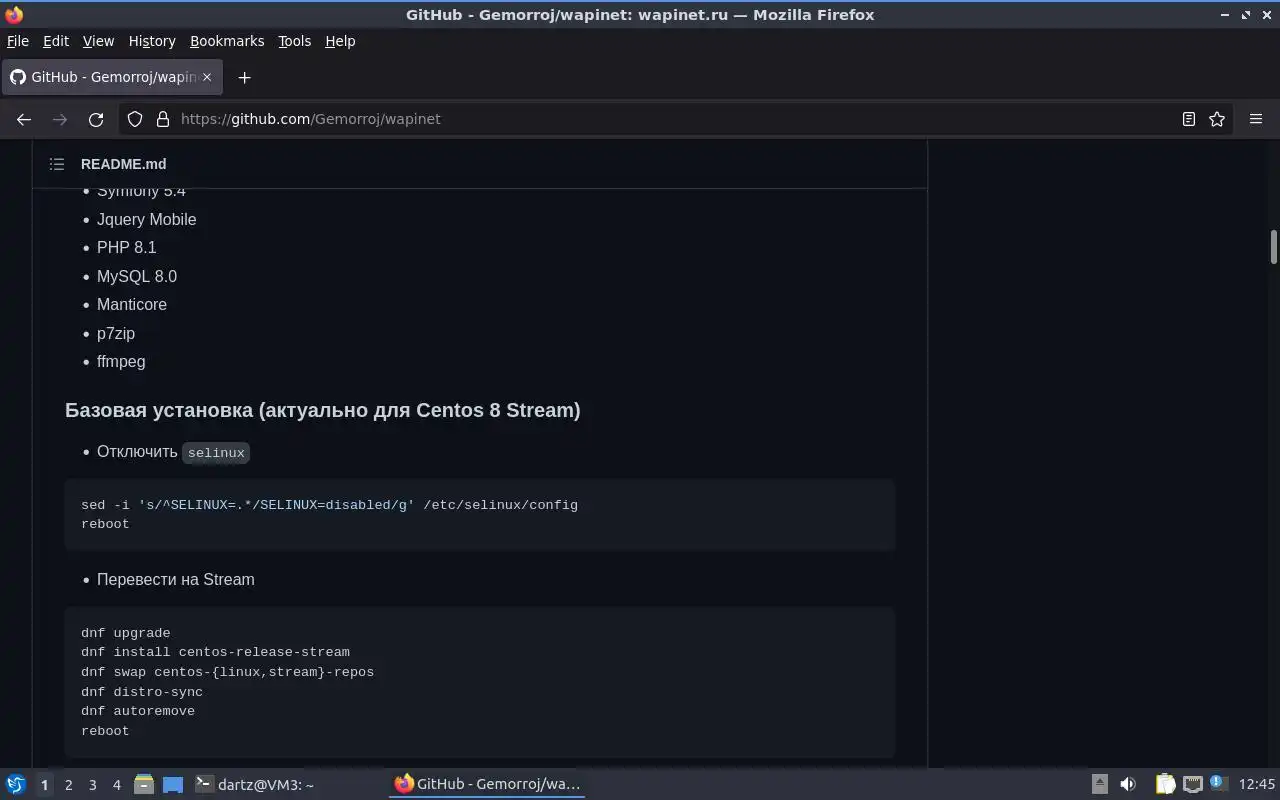Click 'dnf install centos-release-stream' code line
The image size is (1280, 800).
215,652
